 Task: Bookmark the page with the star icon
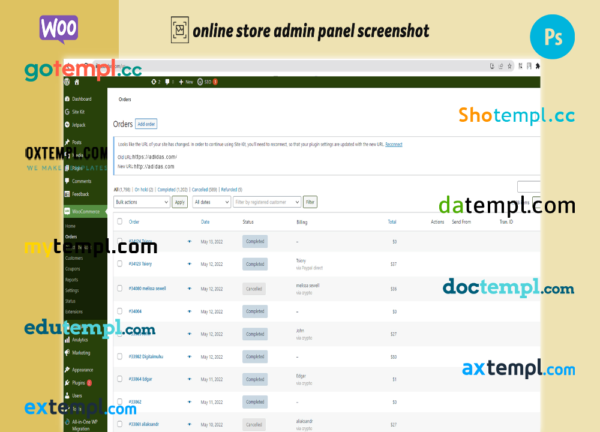tap(509, 66)
